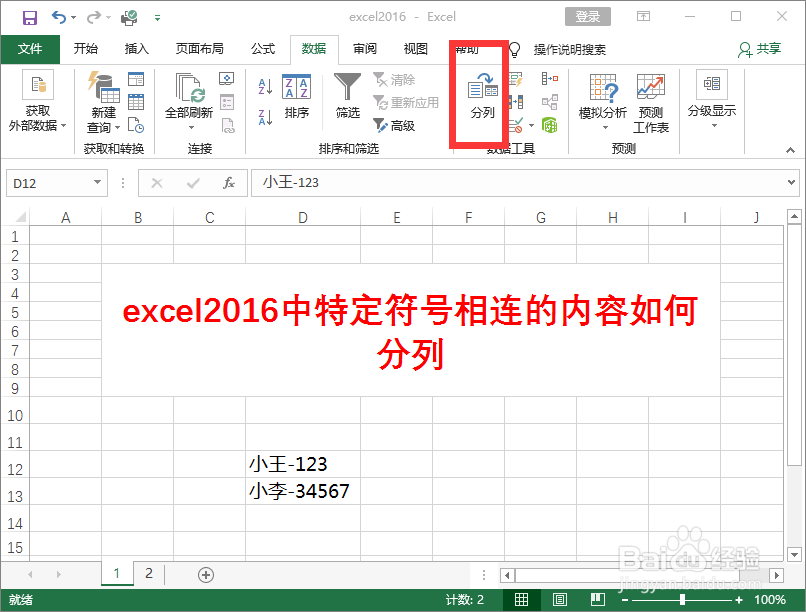Click the lightbulb Tell Me icon
The image size is (806, 612).
[x=514, y=49]
